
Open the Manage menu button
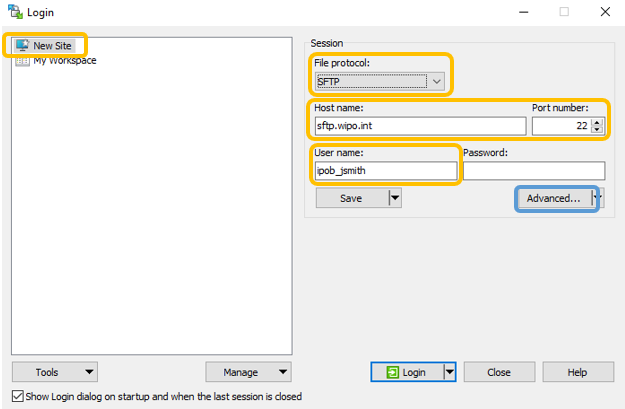[x=248, y=372]
